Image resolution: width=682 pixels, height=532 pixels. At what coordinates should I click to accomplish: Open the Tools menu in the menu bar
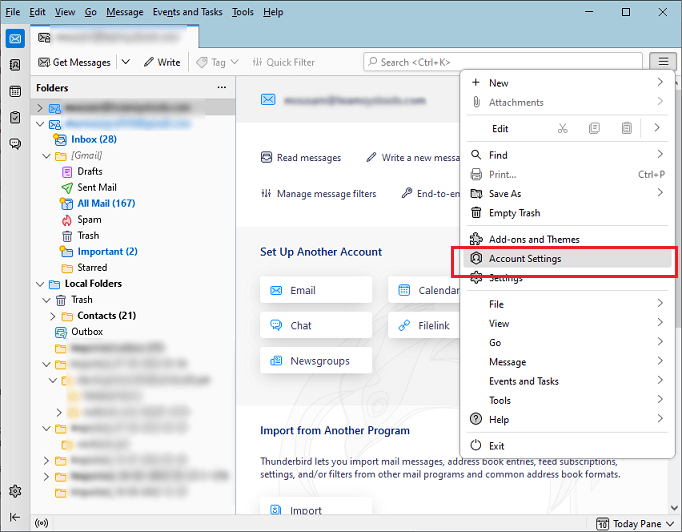click(x=242, y=12)
